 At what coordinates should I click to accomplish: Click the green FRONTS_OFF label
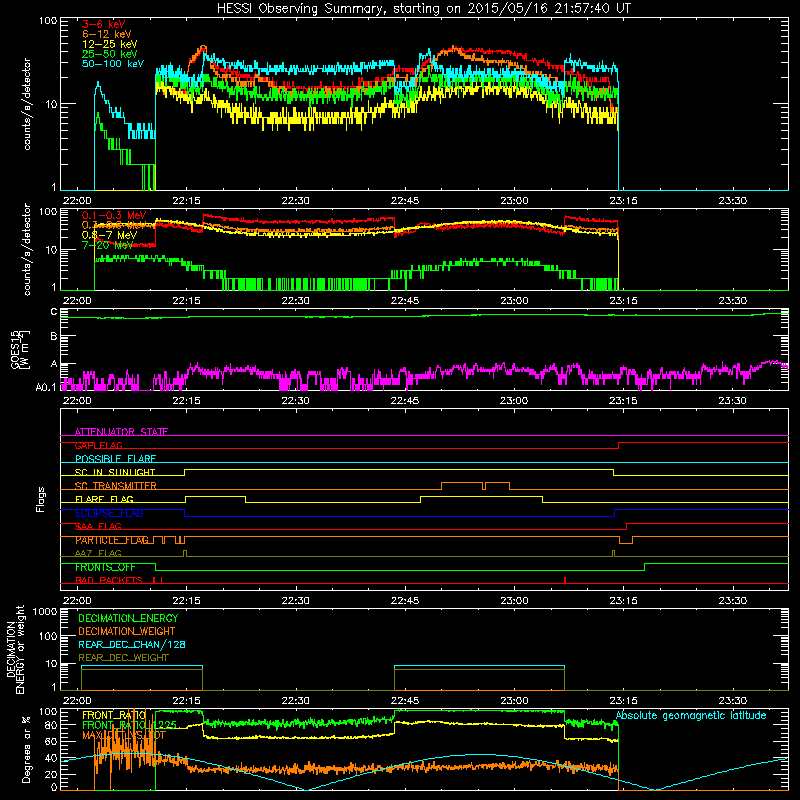pyautogui.click(x=105, y=567)
